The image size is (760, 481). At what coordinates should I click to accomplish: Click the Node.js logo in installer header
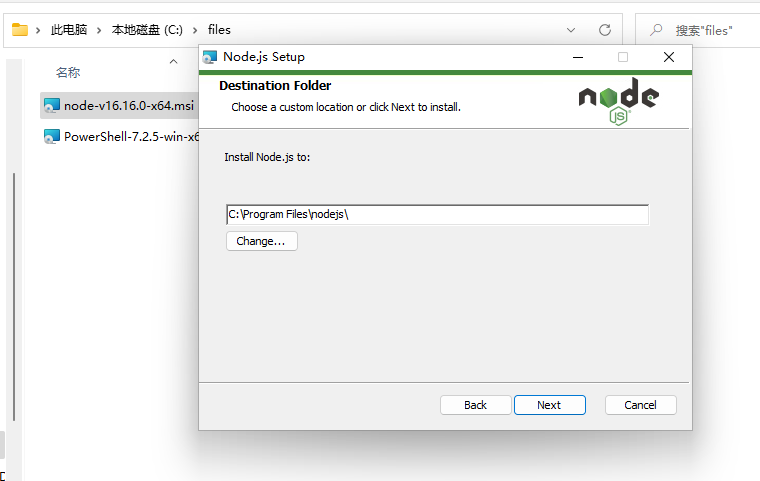[618, 102]
